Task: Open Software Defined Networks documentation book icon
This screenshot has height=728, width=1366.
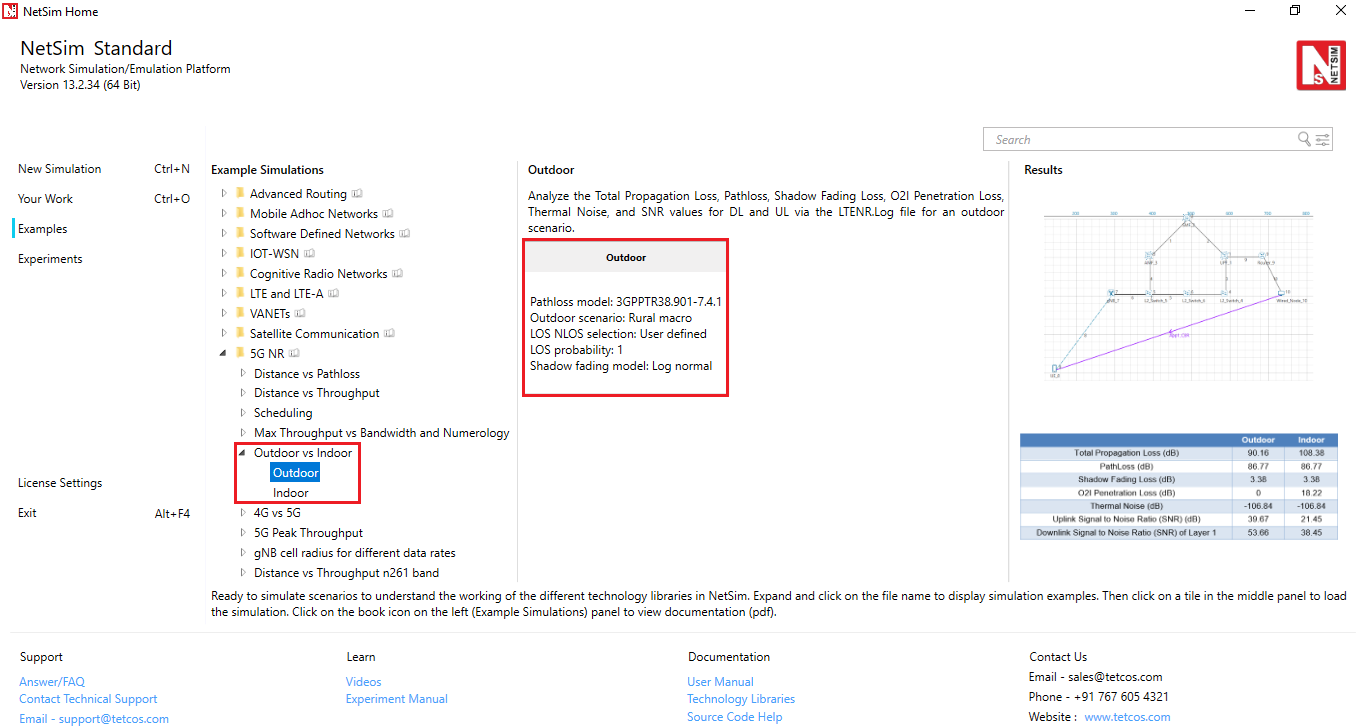Action: coord(405,234)
